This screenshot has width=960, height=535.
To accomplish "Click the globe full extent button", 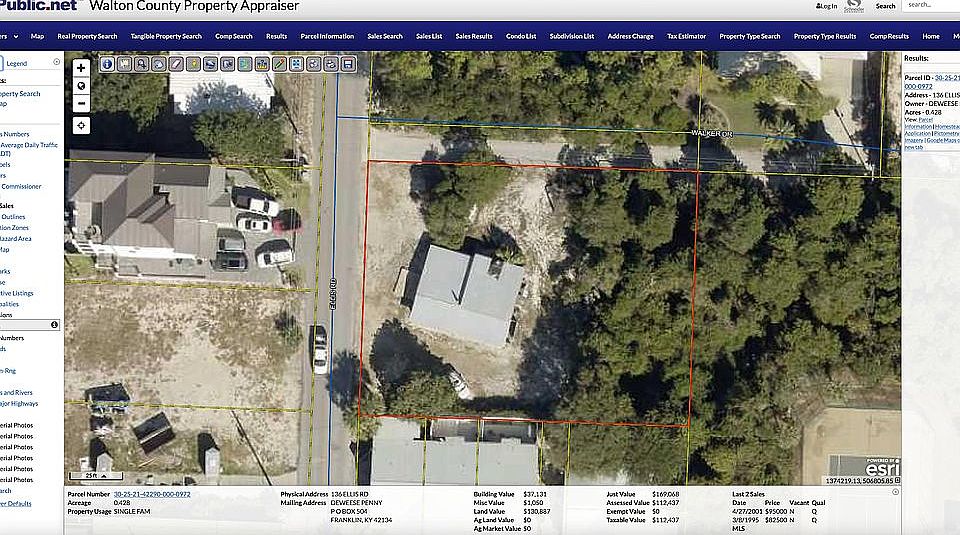I will pyautogui.click(x=81, y=85).
